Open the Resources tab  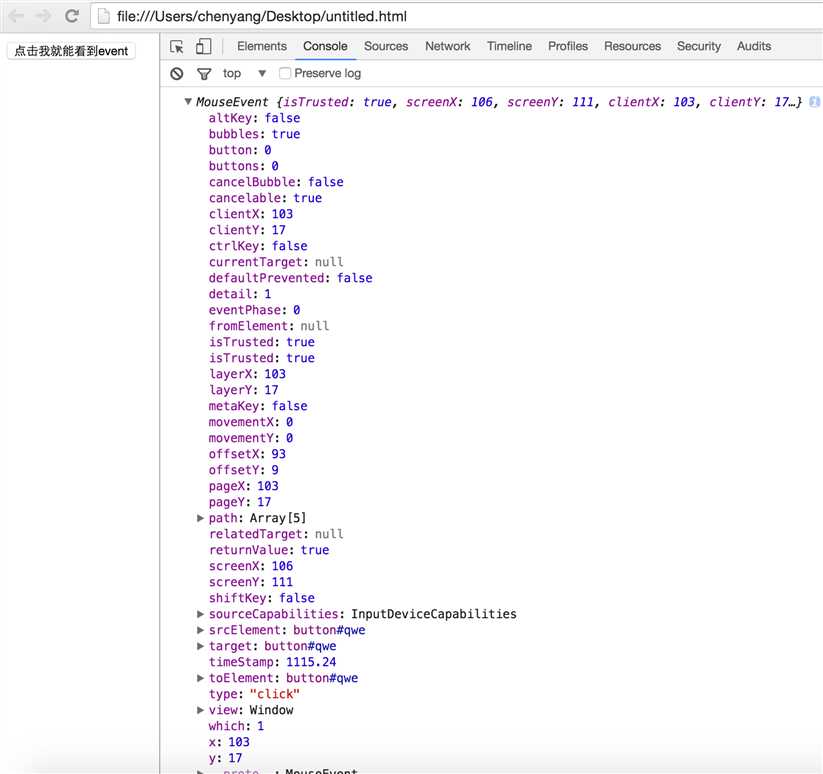[x=632, y=46]
